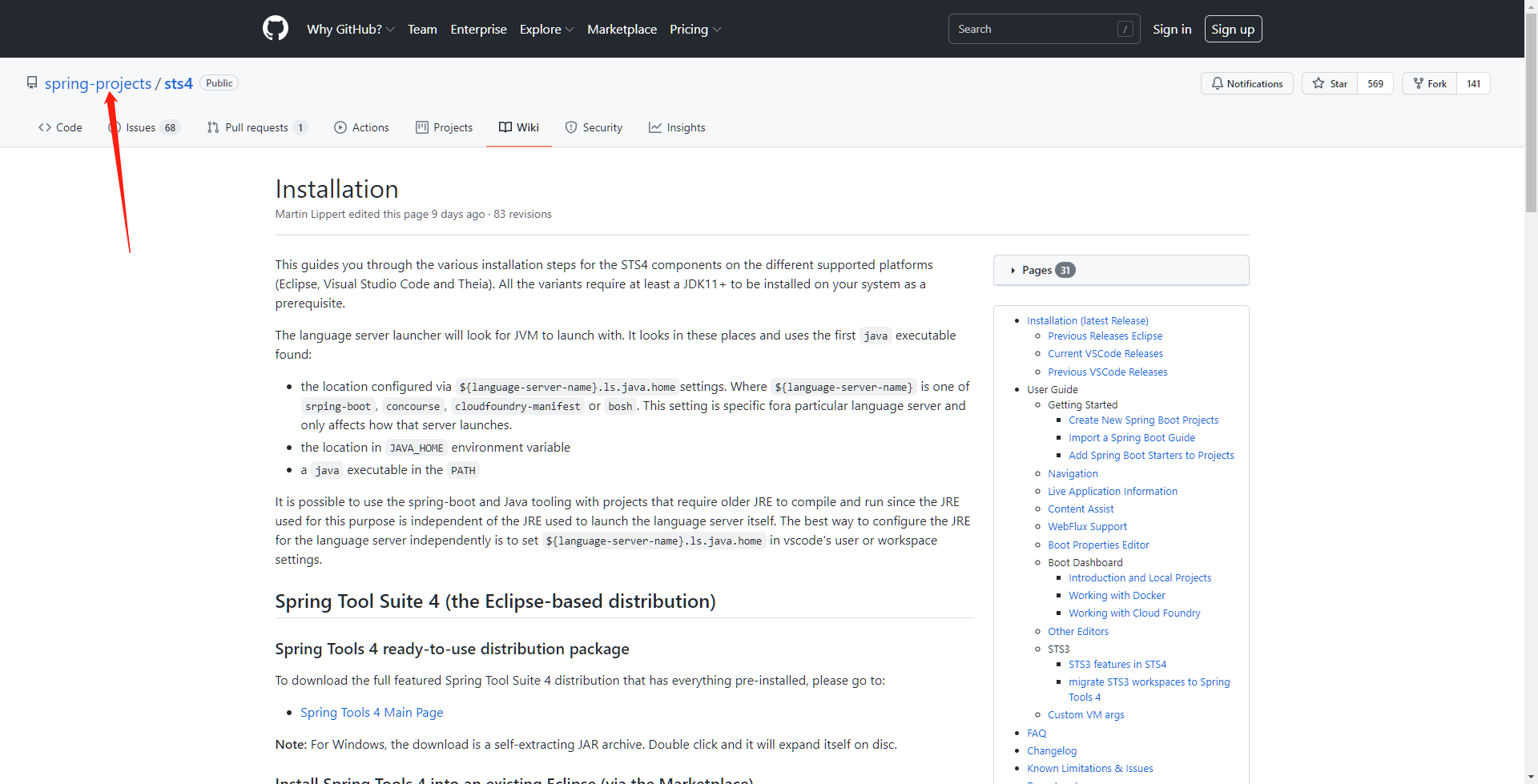The image size is (1538, 784).
Task: Open the Team menu item
Action: 422,29
